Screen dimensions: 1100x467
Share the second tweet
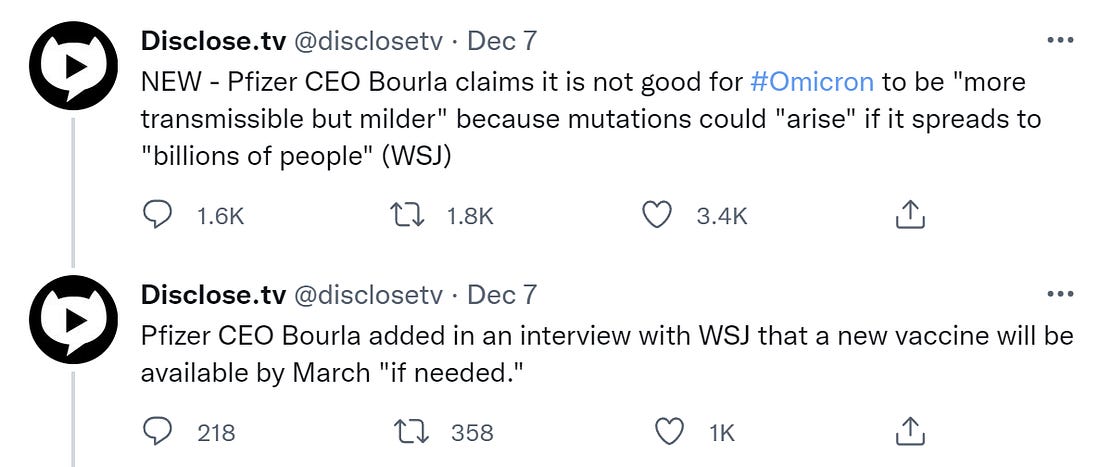(x=908, y=431)
